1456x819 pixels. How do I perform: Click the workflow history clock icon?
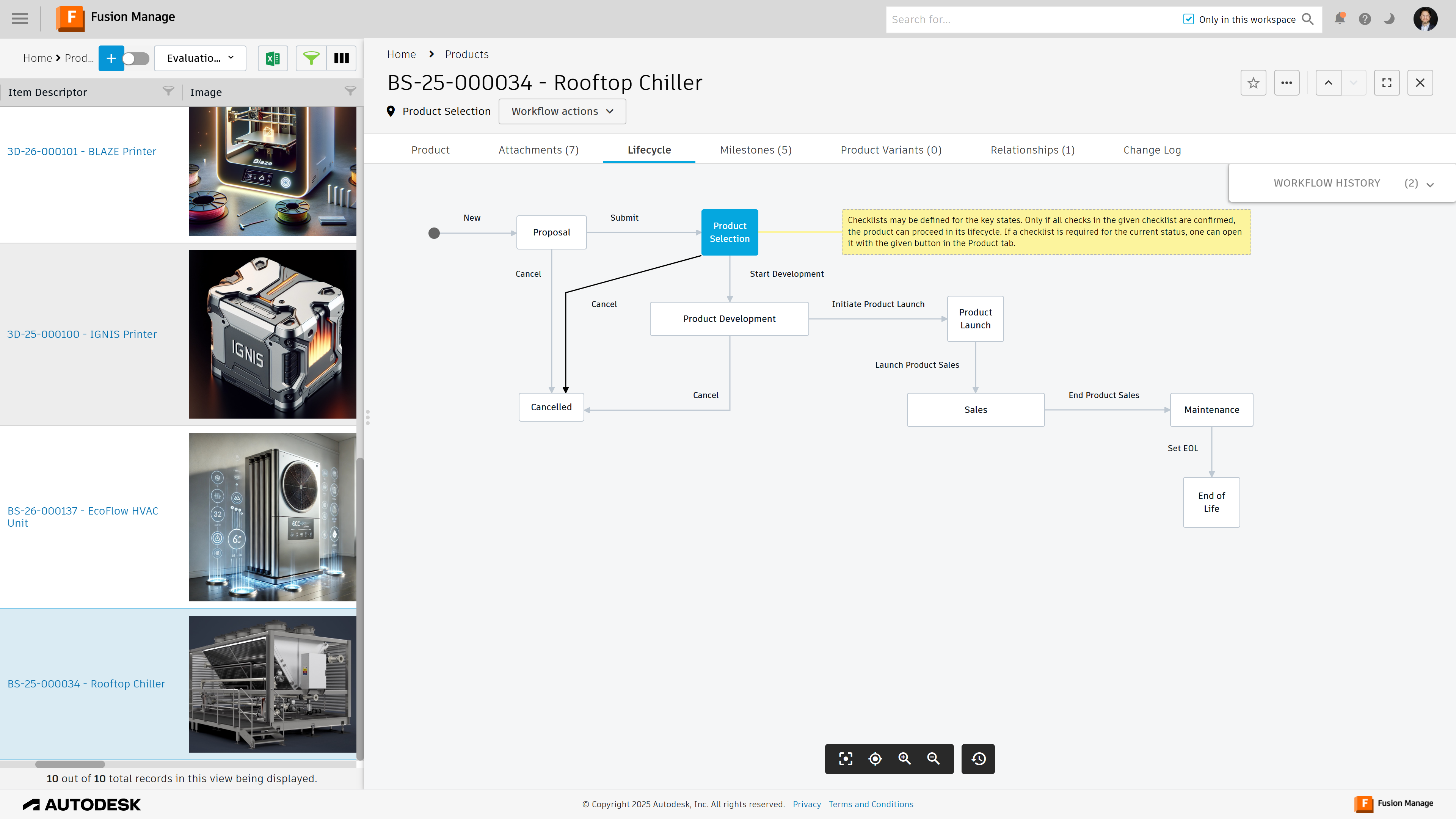point(978,758)
